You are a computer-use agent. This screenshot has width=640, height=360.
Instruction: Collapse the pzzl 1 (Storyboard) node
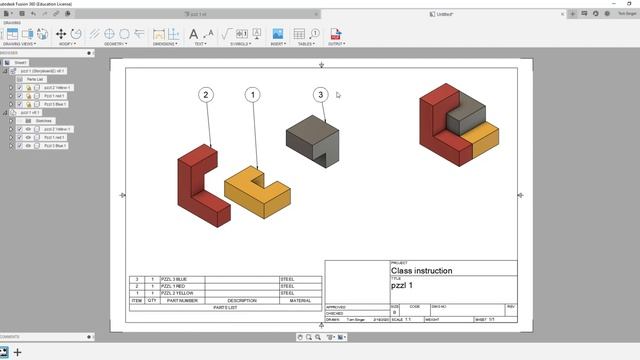coord(5,71)
